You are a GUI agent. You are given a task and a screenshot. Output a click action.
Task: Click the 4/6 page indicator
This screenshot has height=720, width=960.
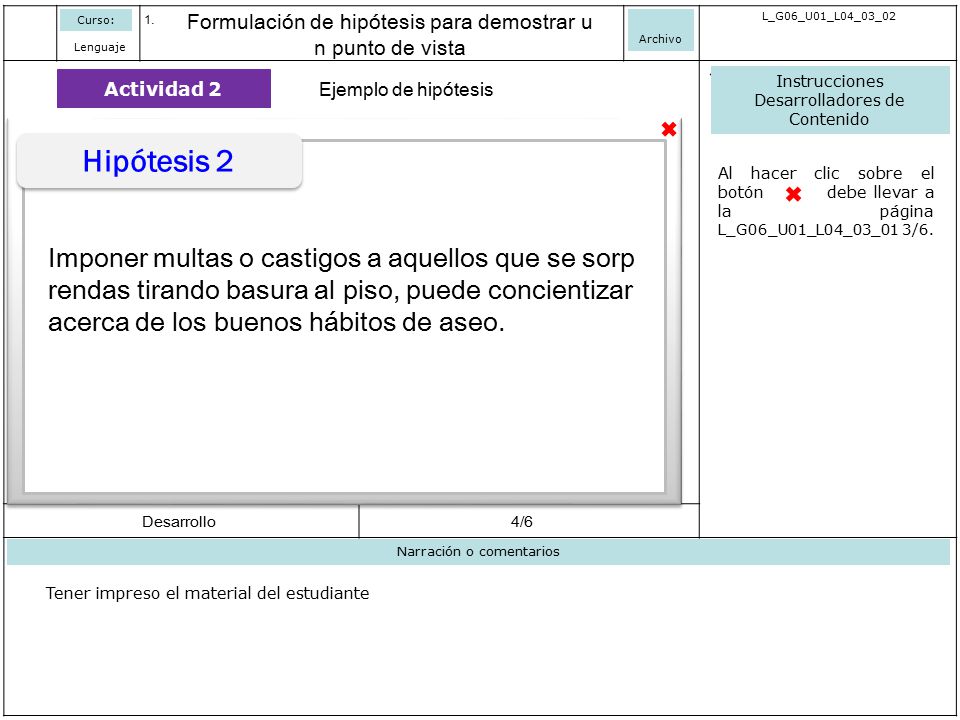(522, 522)
